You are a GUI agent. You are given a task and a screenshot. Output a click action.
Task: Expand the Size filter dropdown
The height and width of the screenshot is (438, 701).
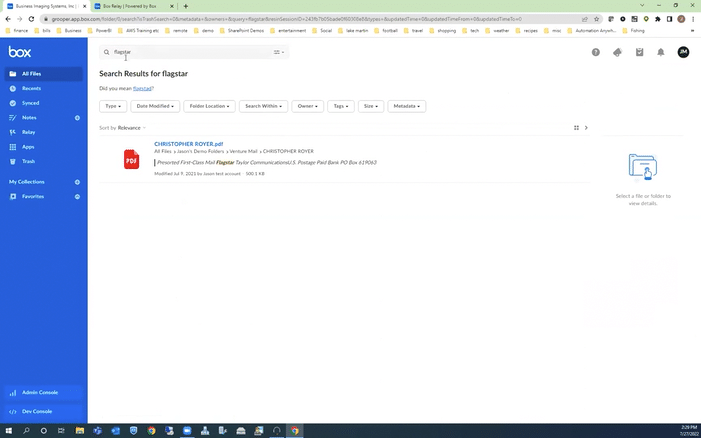pos(371,106)
